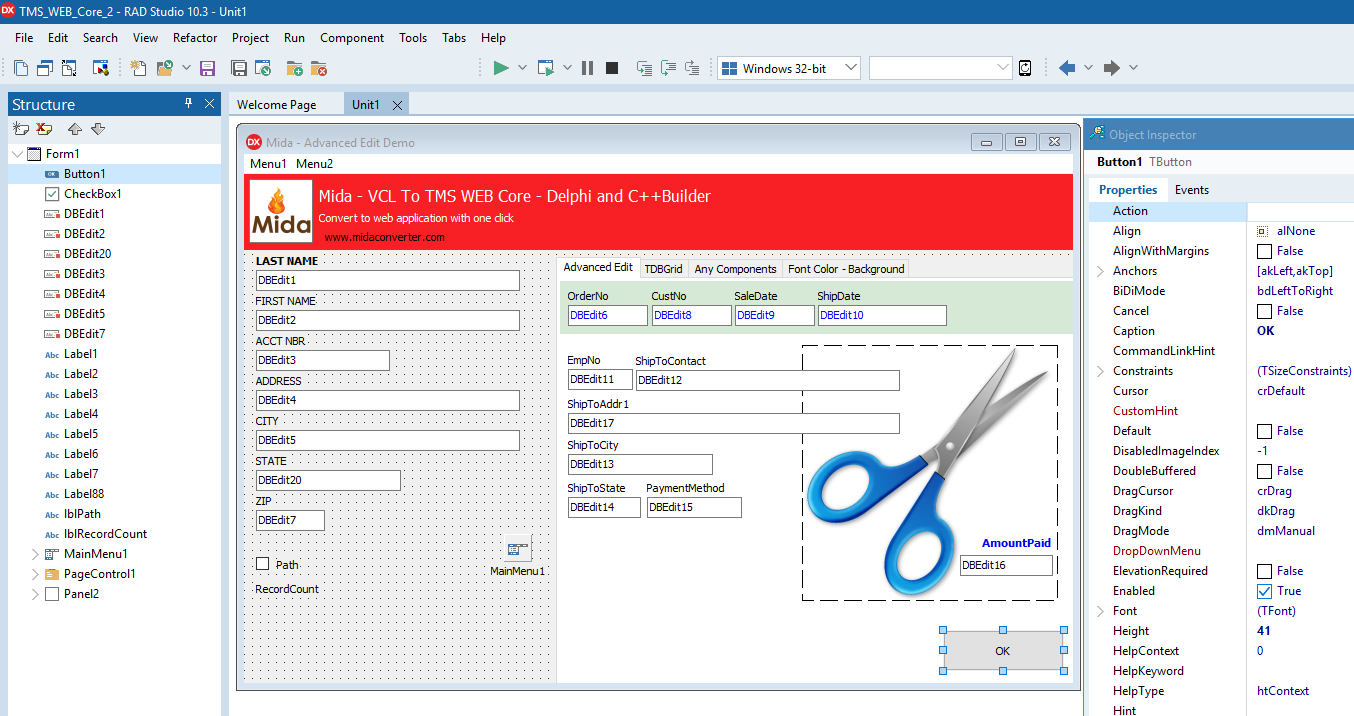Toggle the Path checkbox on the form
Image resolution: width=1354 pixels, height=716 pixels.
click(262, 564)
